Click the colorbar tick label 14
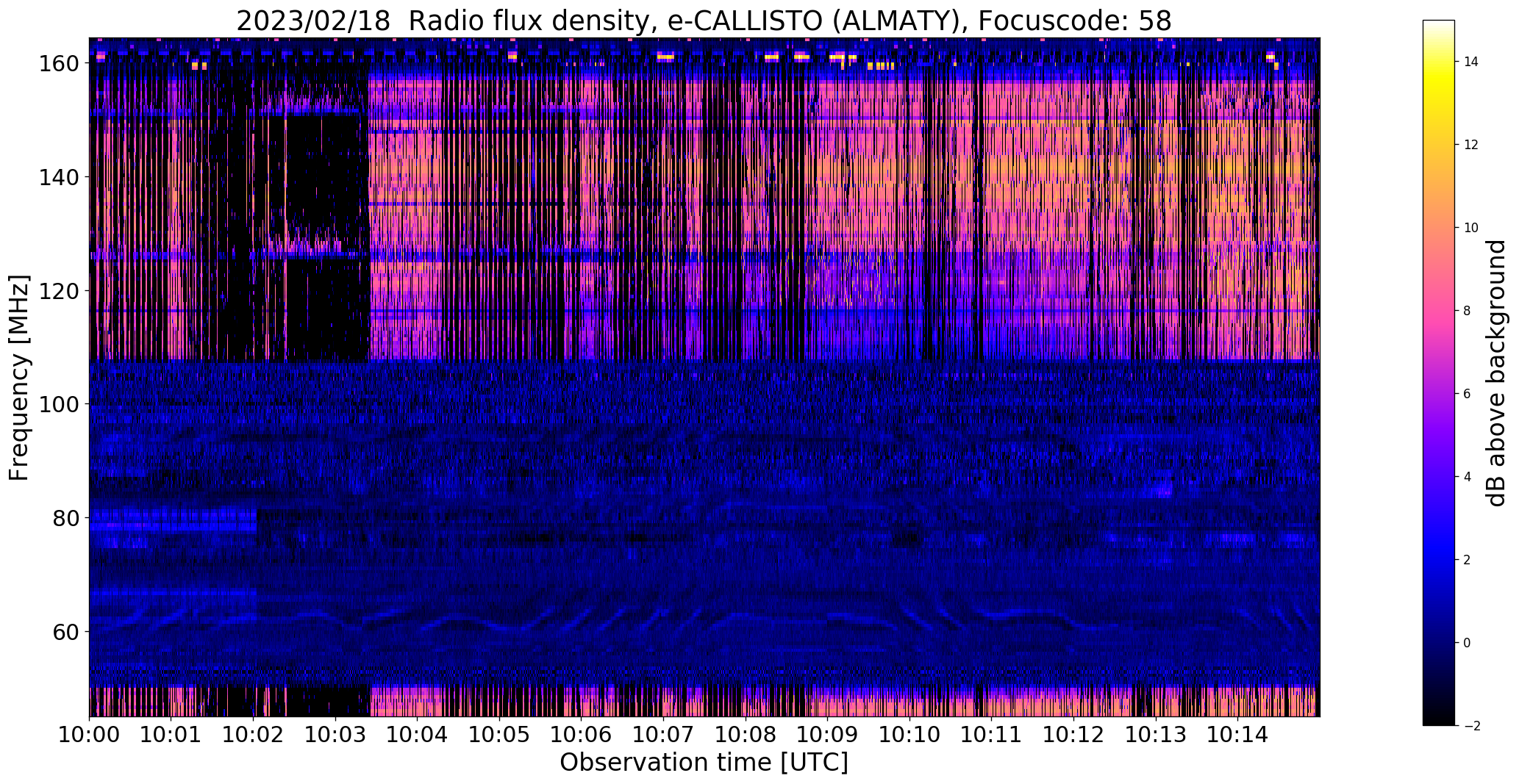 (1471, 62)
